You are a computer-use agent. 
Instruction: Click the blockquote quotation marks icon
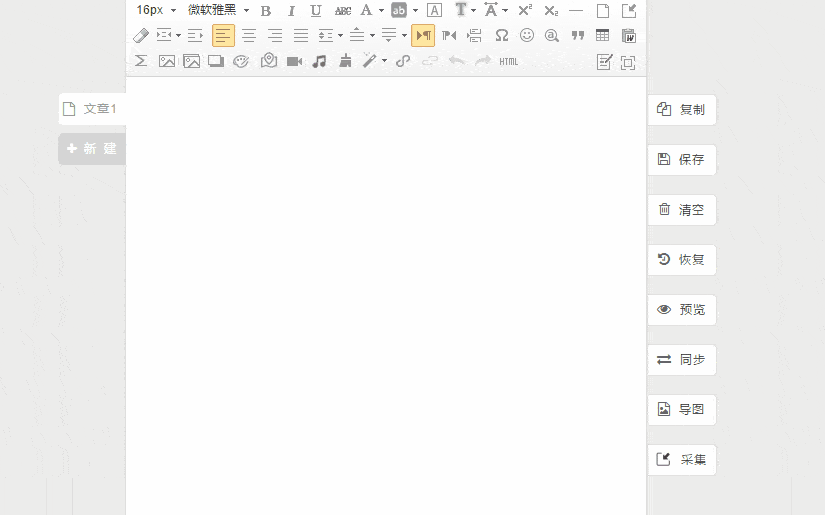click(x=577, y=35)
